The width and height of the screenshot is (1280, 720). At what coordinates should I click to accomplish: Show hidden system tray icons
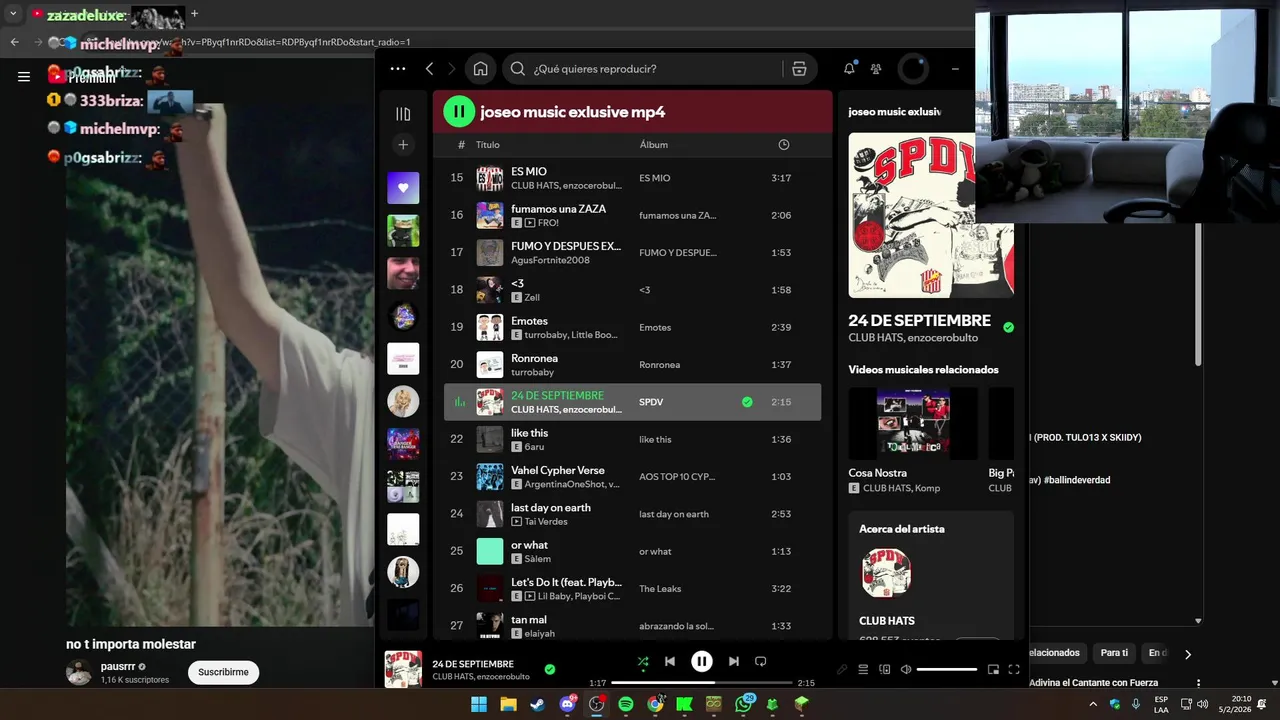point(1093,704)
